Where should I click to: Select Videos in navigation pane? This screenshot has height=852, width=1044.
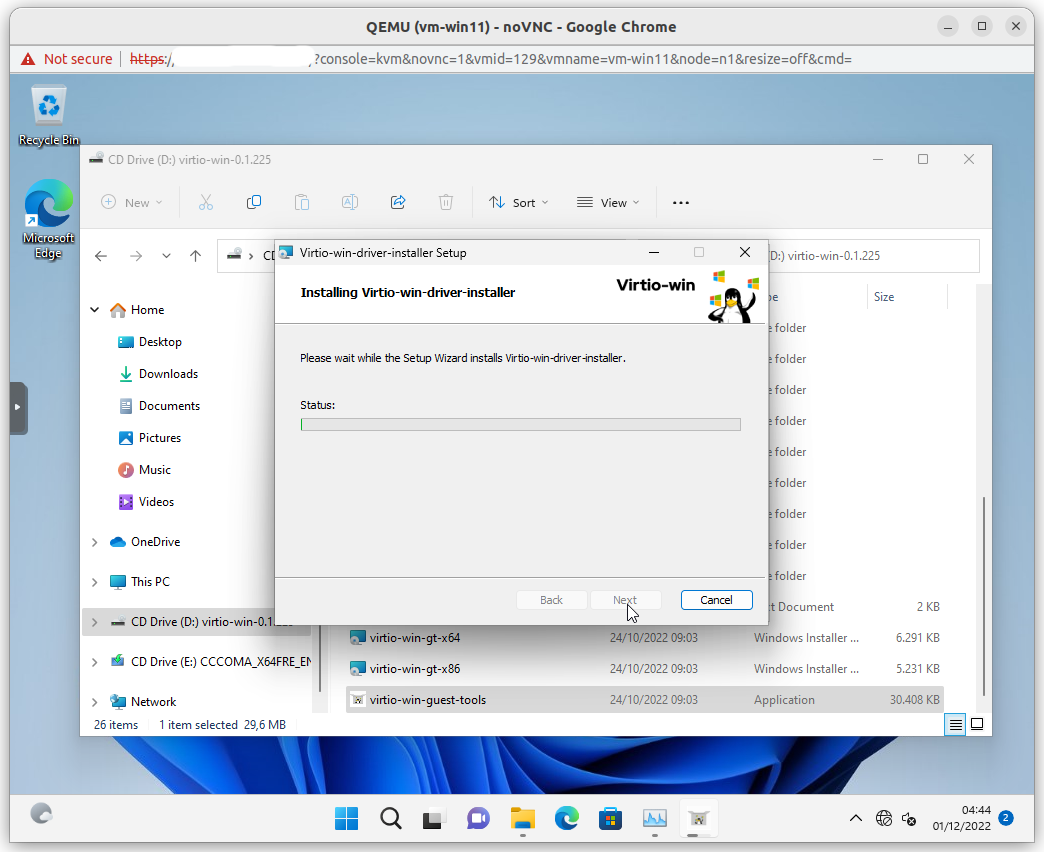coord(146,502)
